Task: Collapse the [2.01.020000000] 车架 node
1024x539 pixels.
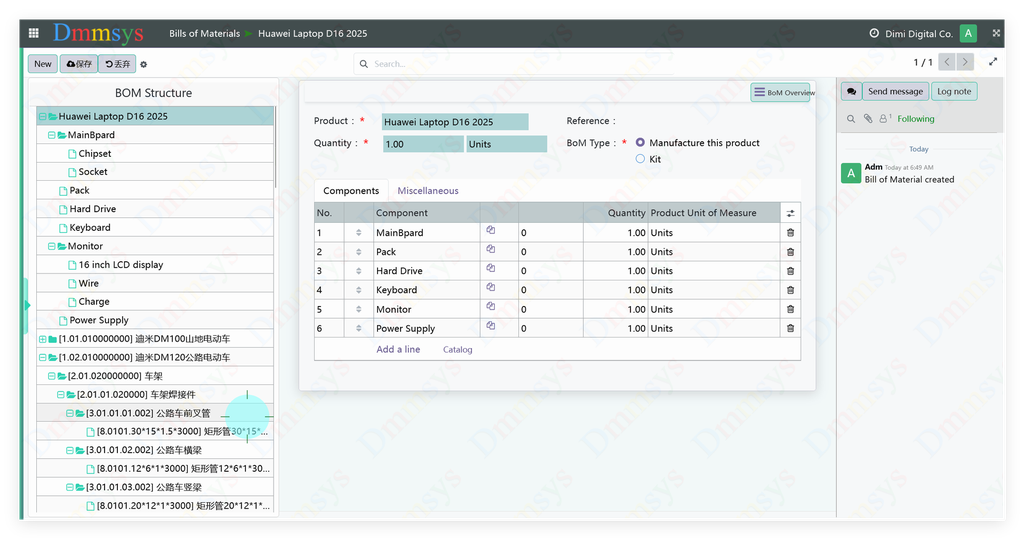Action: pyautogui.click(x=52, y=376)
